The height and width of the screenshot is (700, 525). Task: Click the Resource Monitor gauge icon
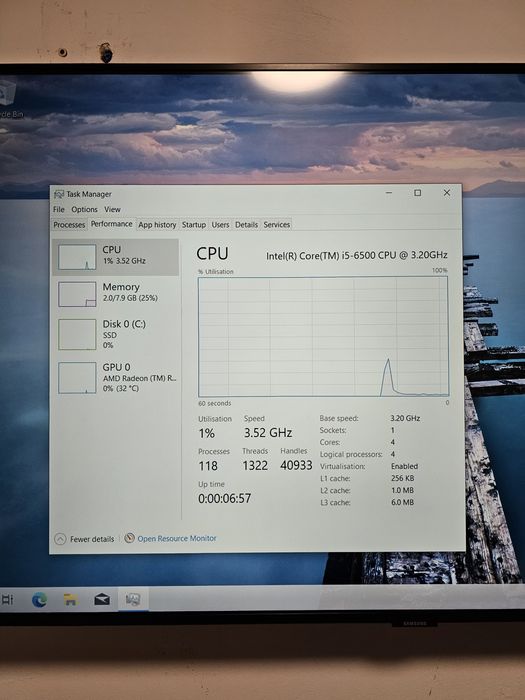(x=129, y=538)
